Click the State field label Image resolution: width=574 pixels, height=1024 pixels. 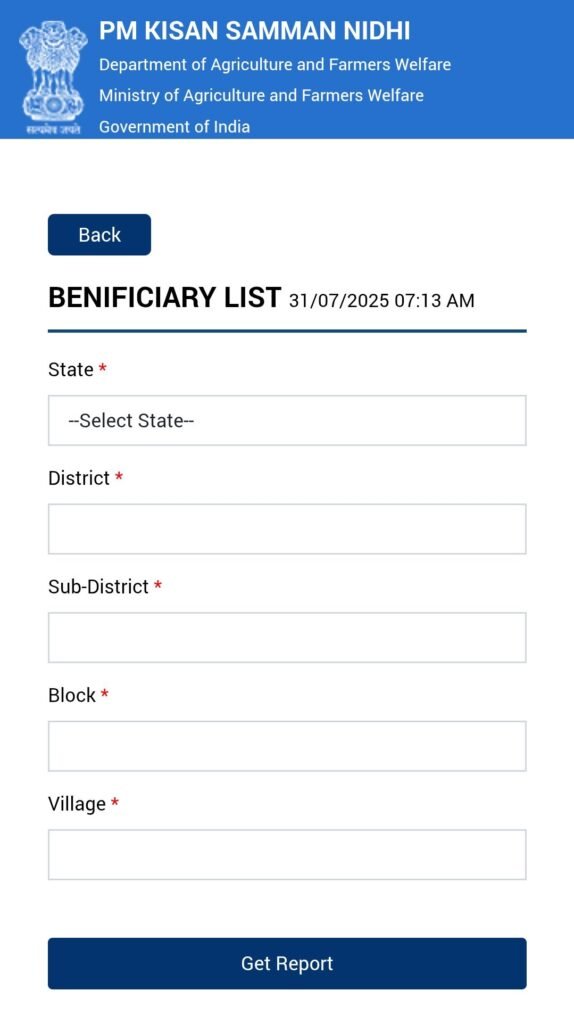point(71,370)
